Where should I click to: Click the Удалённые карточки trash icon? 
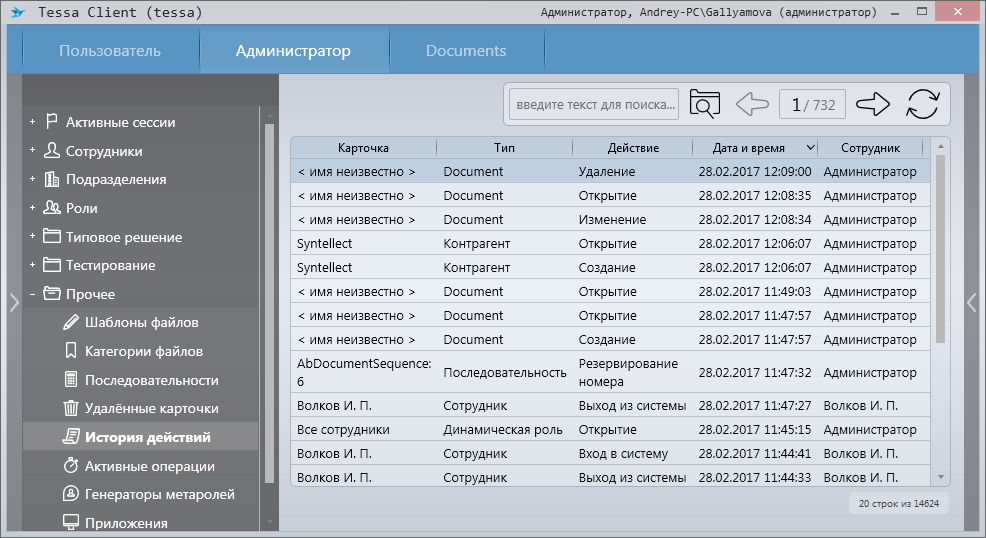[x=71, y=408]
